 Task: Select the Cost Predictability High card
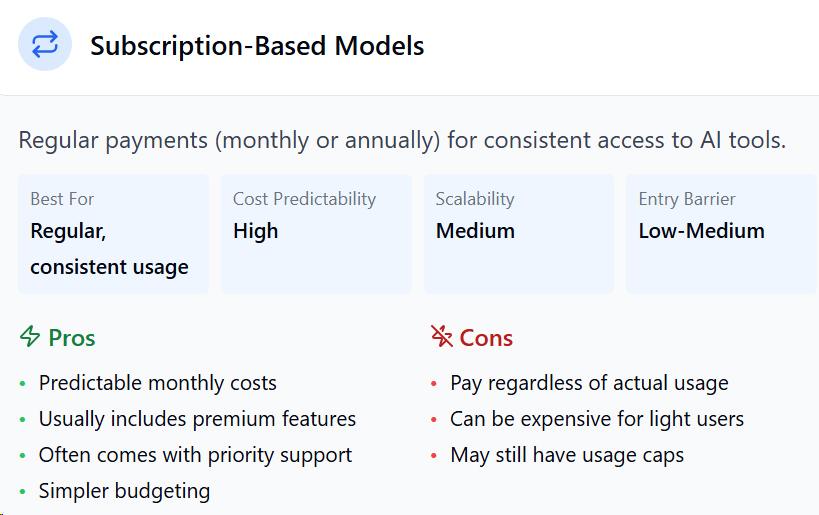[317, 234]
